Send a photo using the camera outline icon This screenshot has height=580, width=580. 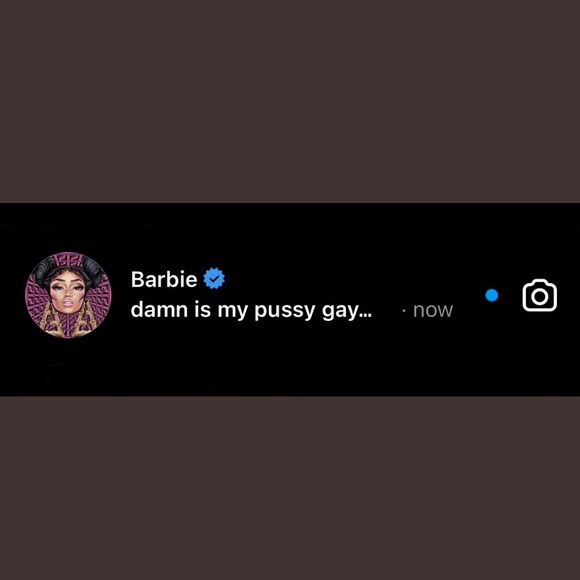point(540,295)
